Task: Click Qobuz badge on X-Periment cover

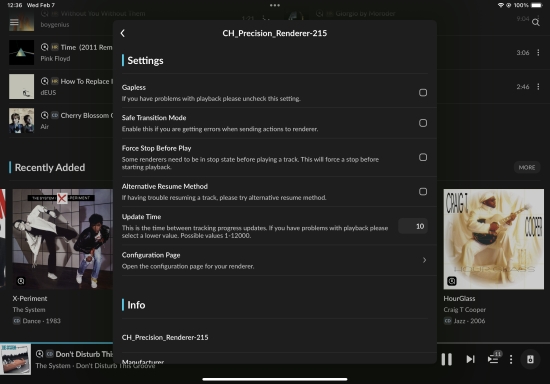Action: [21, 281]
